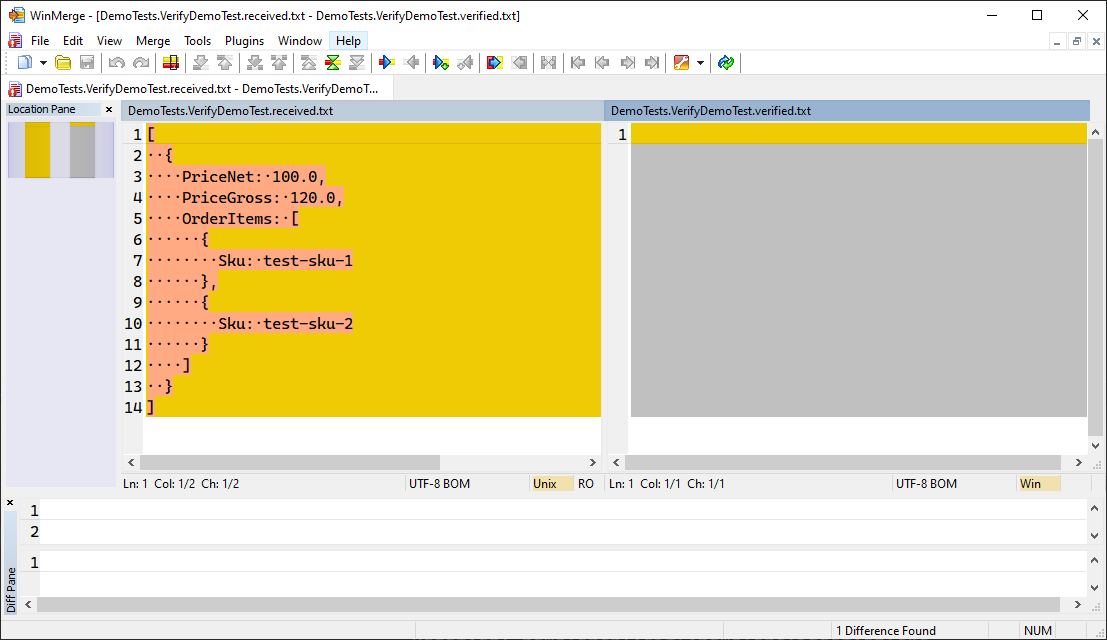Click the Copy Right toolbar icon
The width and height of the screenshot is (1107, 640).
pos(387,63)
